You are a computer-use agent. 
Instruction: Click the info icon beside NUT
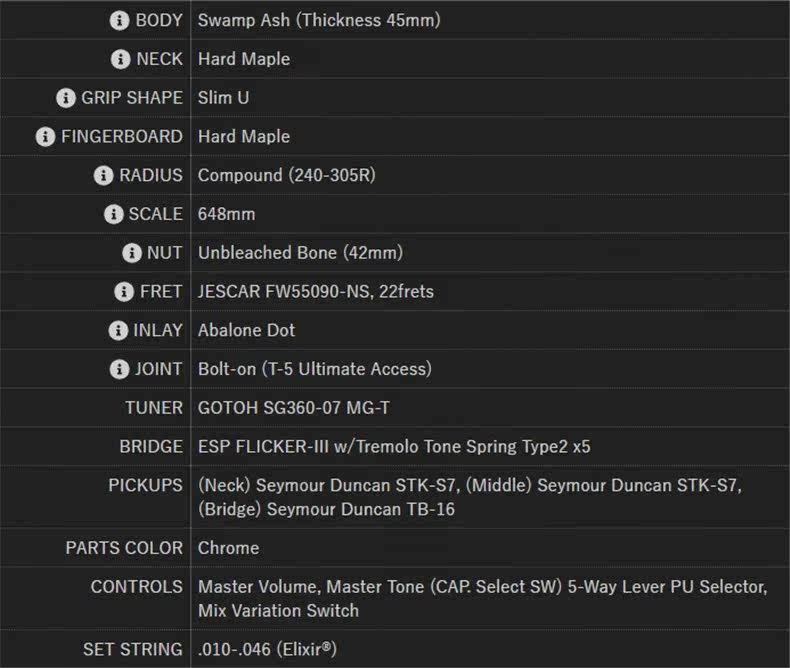pyautogui.click(x=131, y=253)
